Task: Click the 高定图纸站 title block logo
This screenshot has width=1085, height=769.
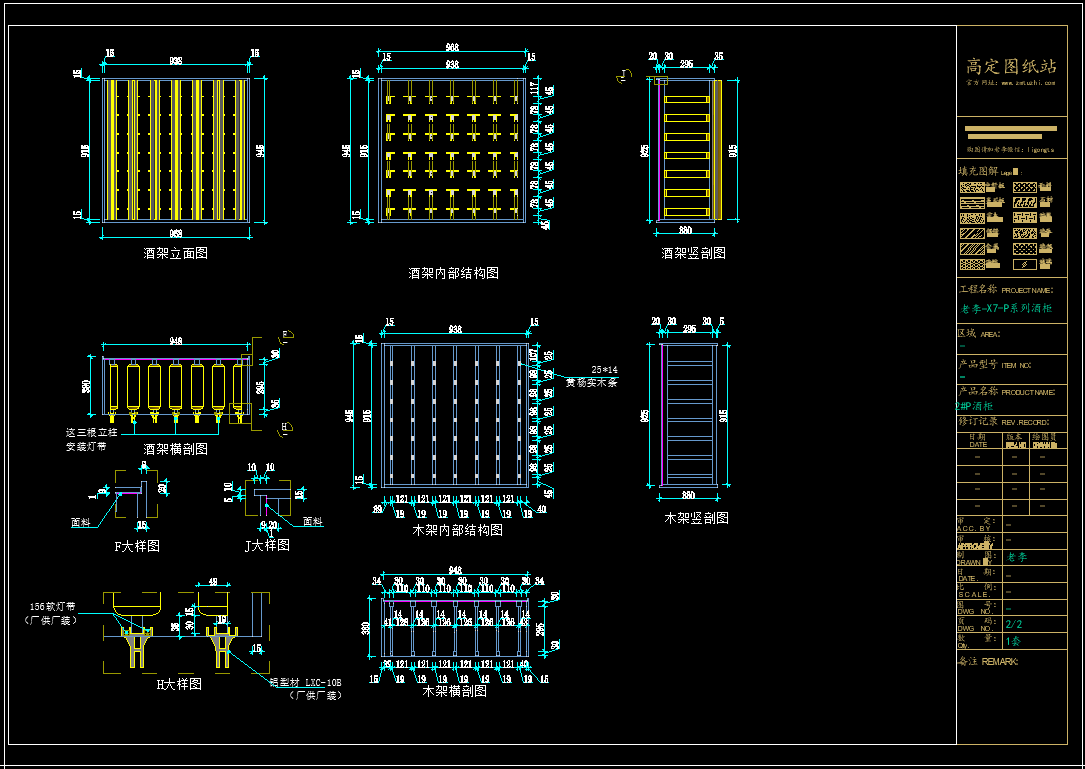Action: click(1011, 66)
